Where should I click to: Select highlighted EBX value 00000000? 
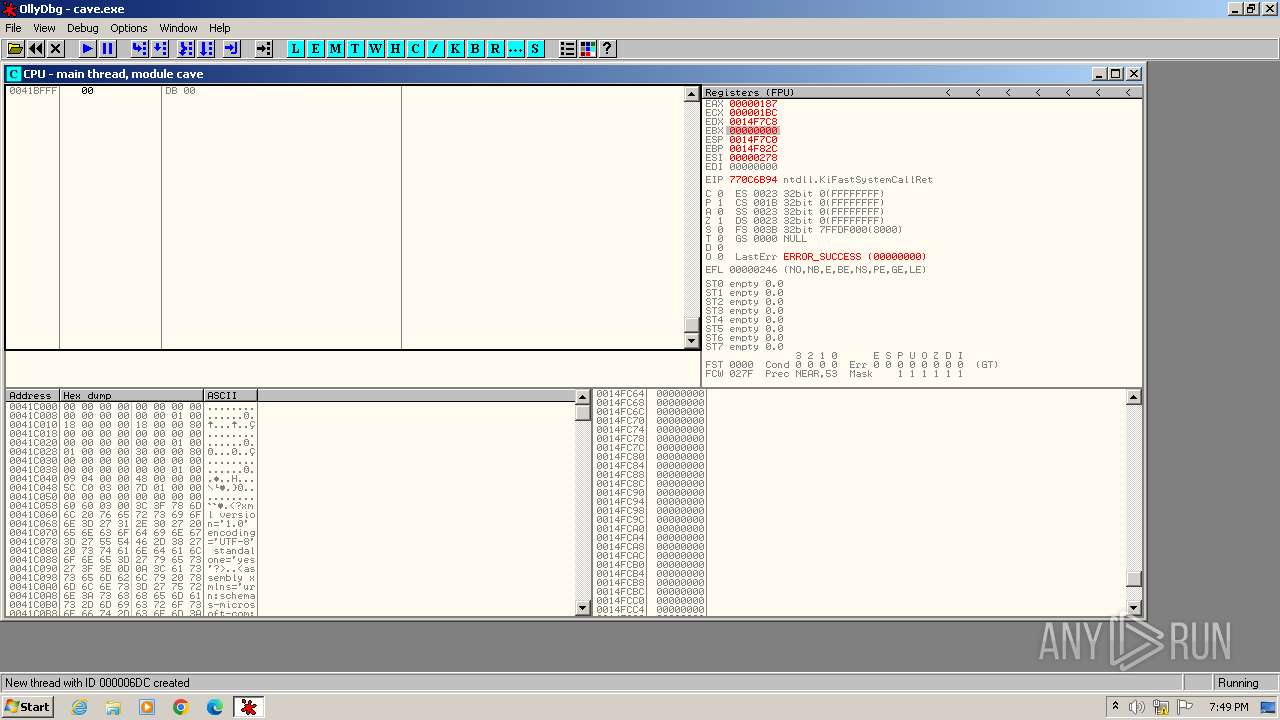753,131
